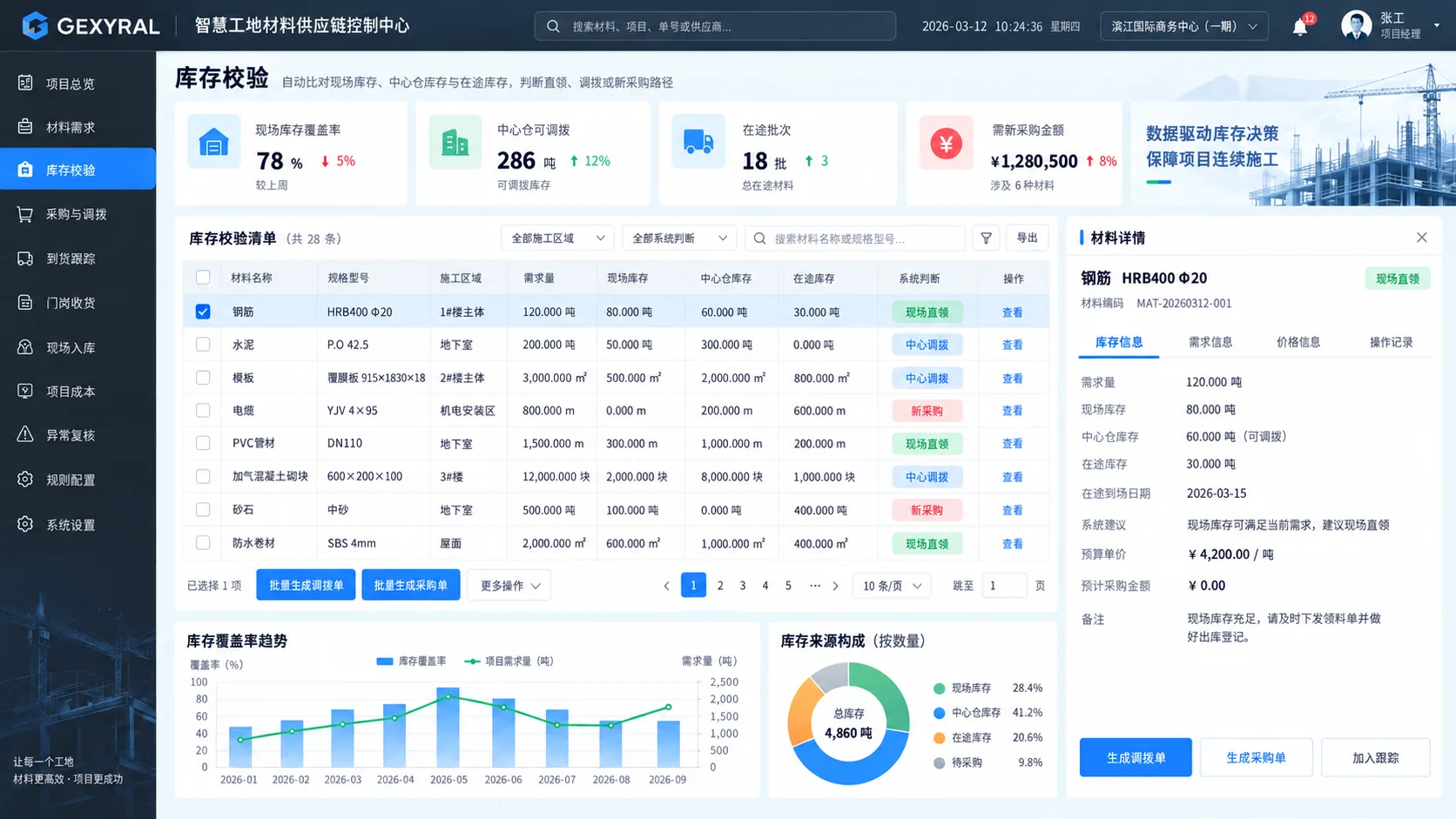Open 系统设置 gear icon
The width and height of the screenshot is (1456, 819).
pos(25,524)
